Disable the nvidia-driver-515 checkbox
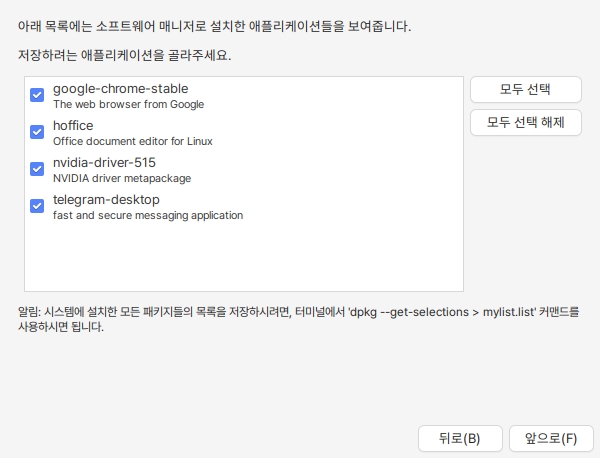The width and height of the screenshot is (600, 458). point(37,169)
